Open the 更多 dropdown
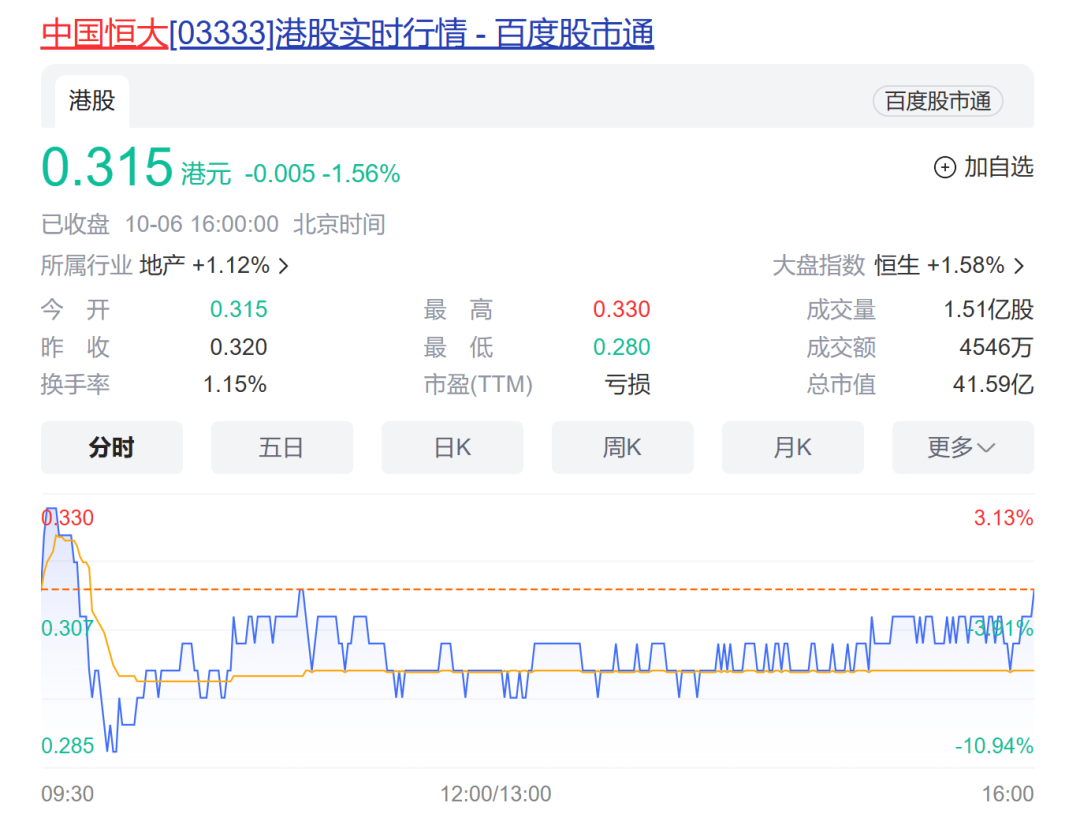The image size is (1080, 814). [963, 448]
